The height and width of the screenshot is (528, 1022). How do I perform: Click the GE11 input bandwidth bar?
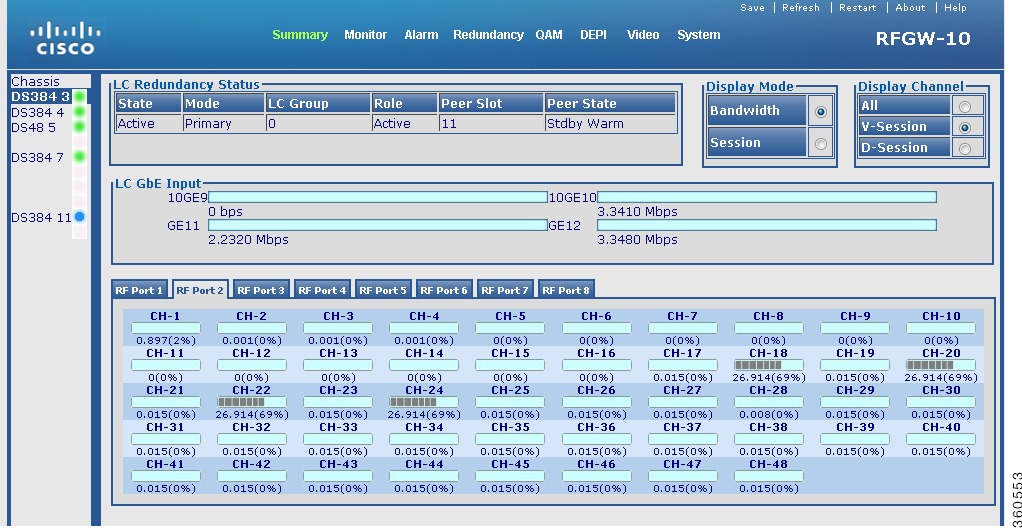coord(378,225)
